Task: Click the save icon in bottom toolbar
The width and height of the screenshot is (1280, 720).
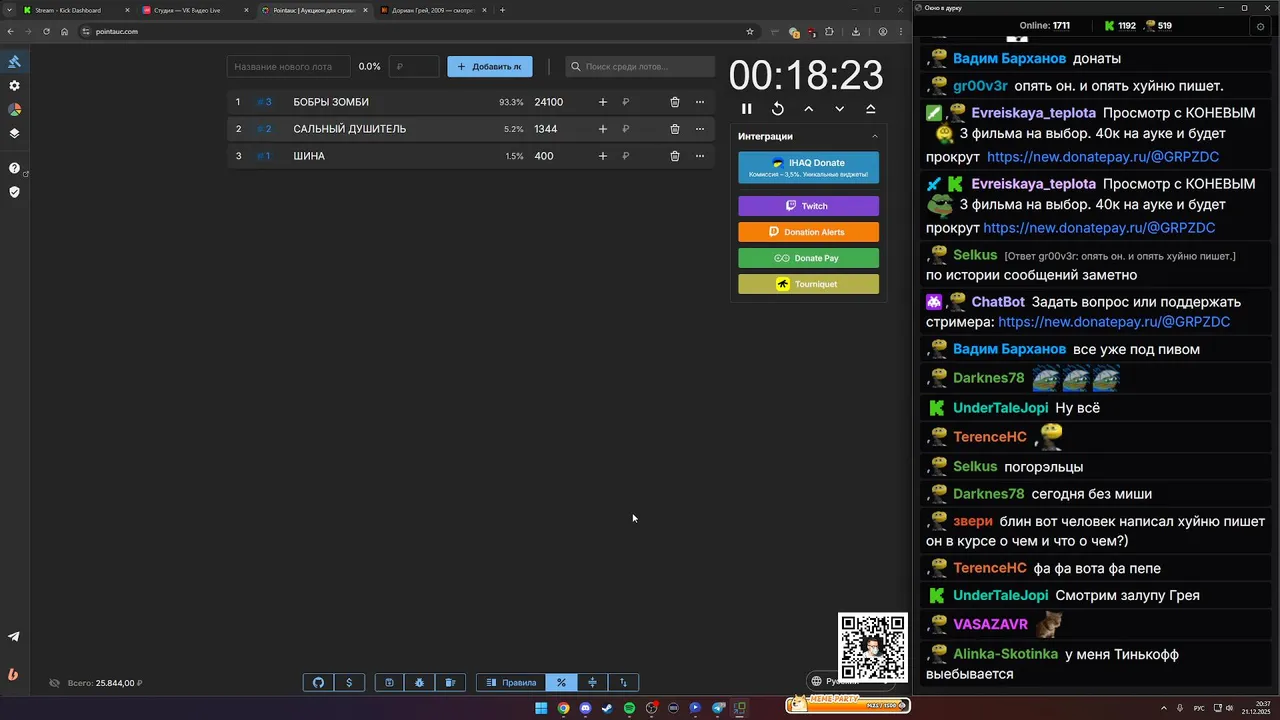Action: click(x=389, y=683)
